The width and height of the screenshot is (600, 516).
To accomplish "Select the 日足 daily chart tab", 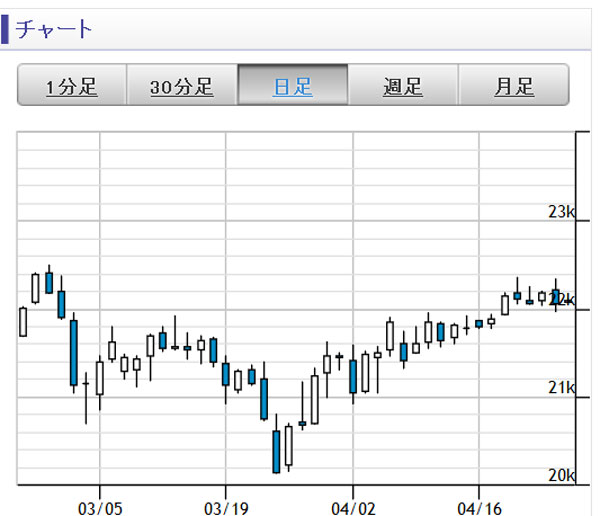I will (292, 86).
